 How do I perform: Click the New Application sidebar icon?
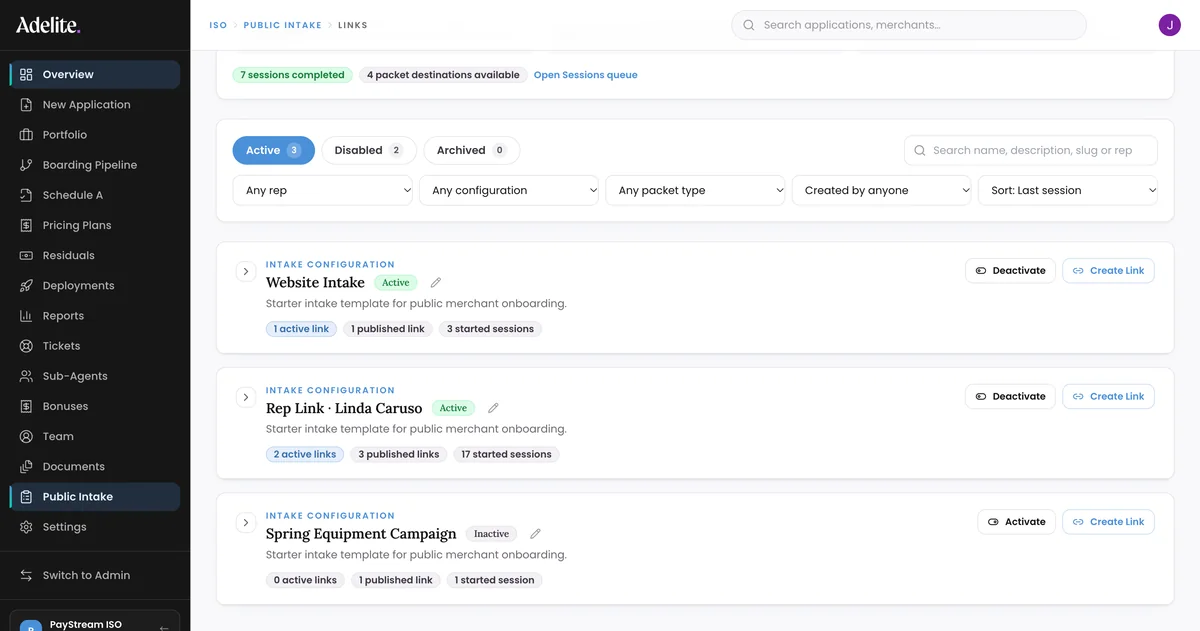pos(26,105)
